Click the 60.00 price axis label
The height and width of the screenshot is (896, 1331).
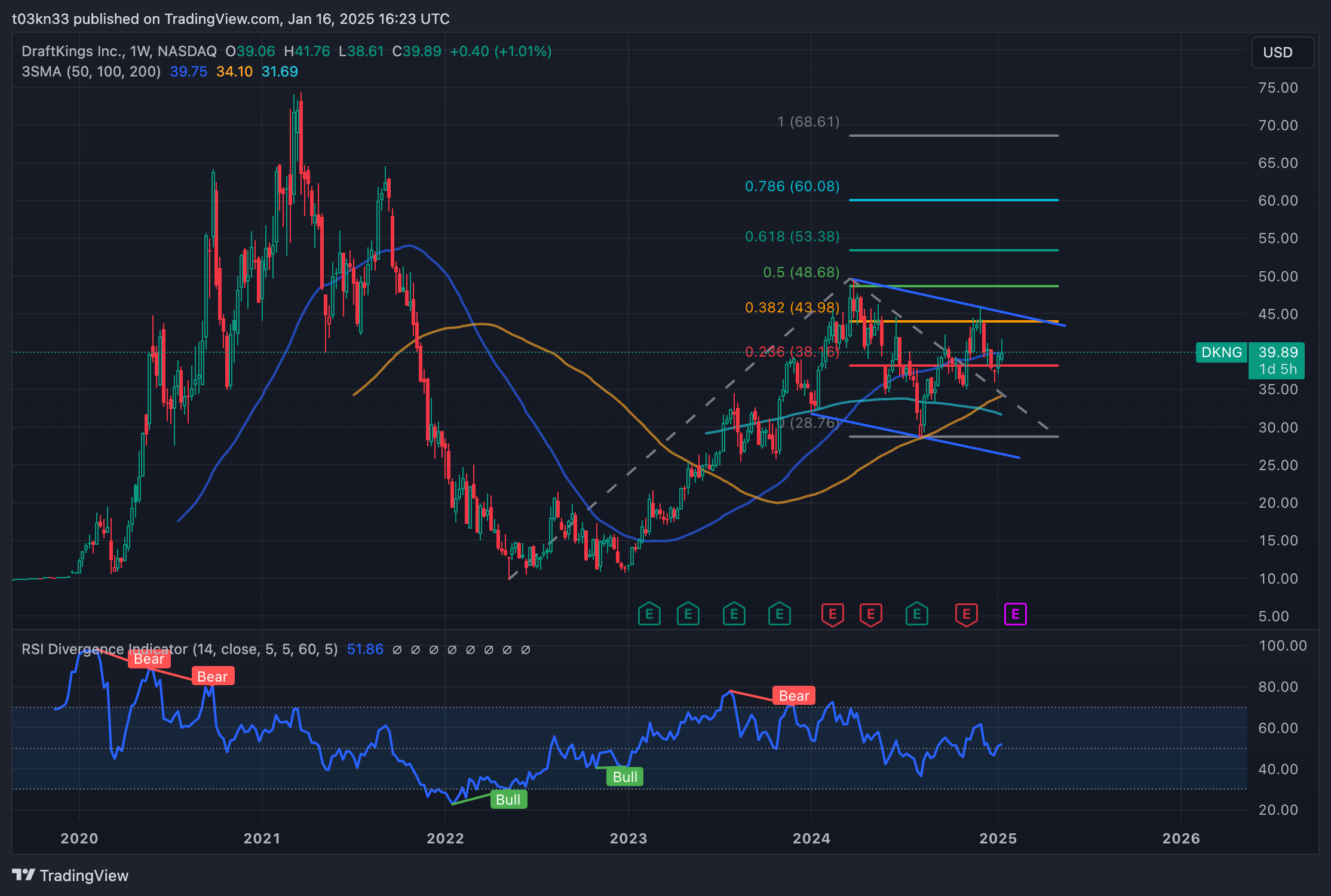[x=1278, y=201]
